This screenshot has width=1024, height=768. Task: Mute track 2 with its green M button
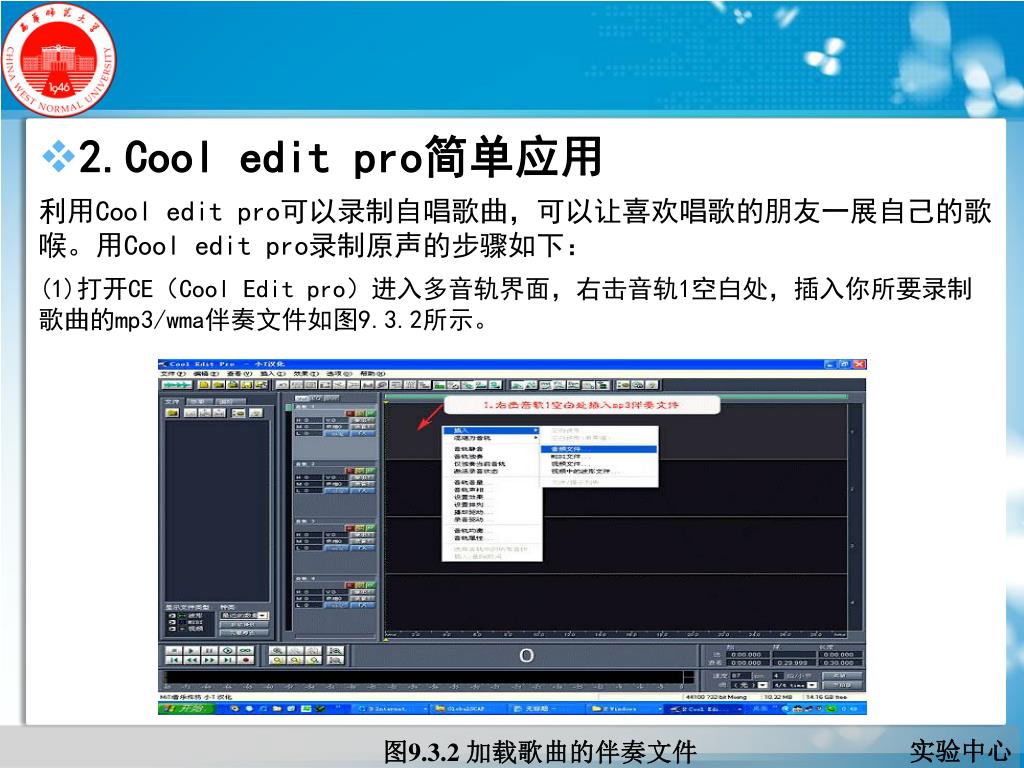click(x=371, y=470)
